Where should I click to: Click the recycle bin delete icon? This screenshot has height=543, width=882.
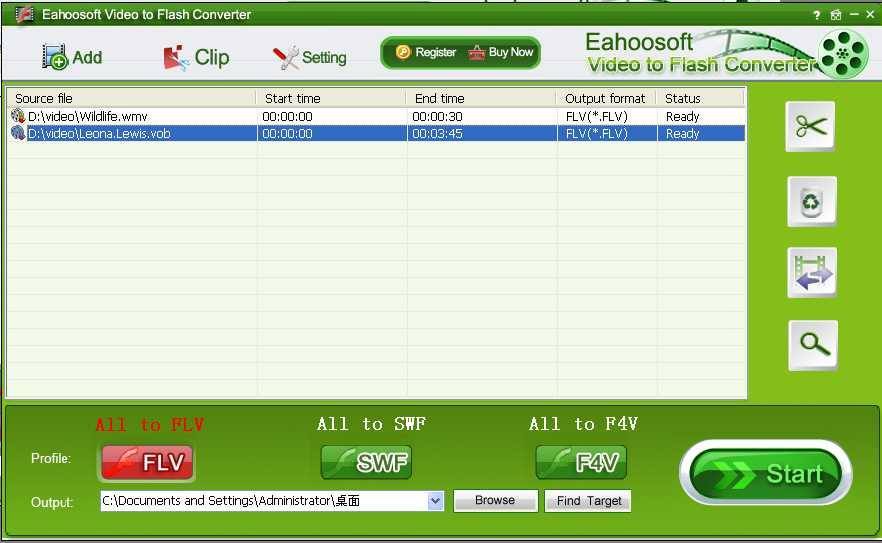[811, 202]
